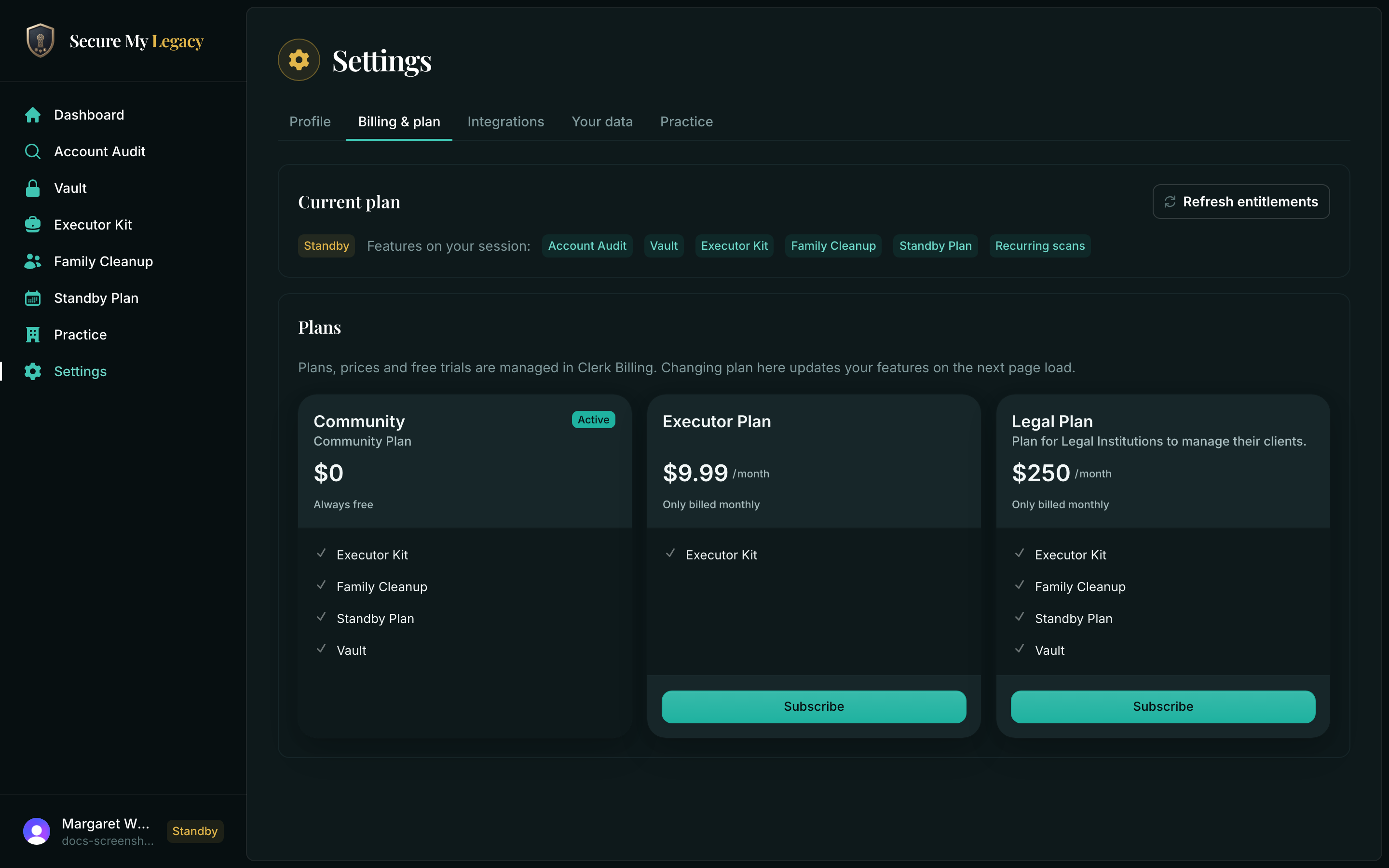Viewport: 1389px width, 868px height.
Task: Click the Standby badge beside user name
Action: click(195, 831)
